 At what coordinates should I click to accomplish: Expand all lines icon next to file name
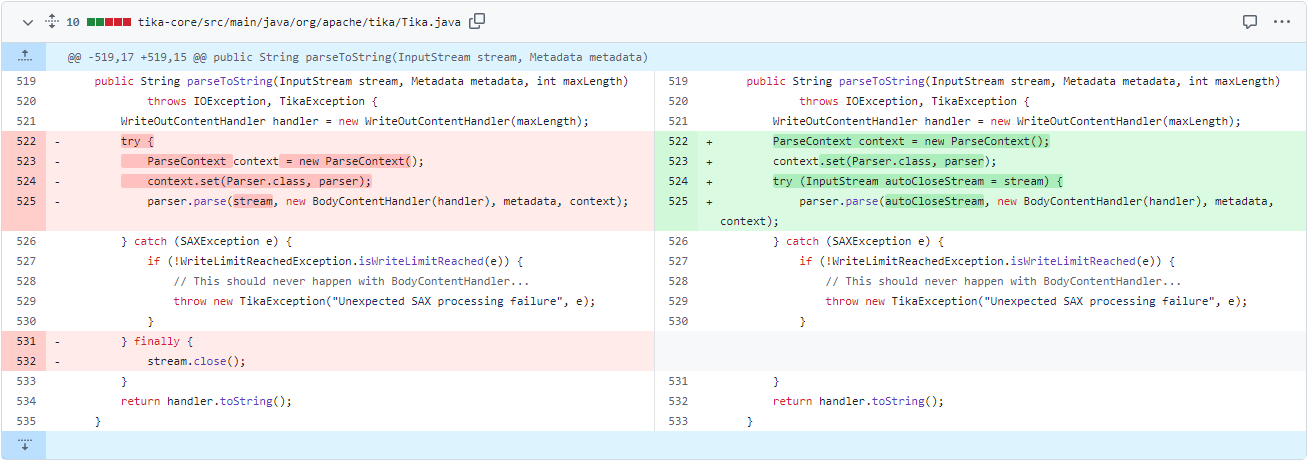(x=52, y=21)
